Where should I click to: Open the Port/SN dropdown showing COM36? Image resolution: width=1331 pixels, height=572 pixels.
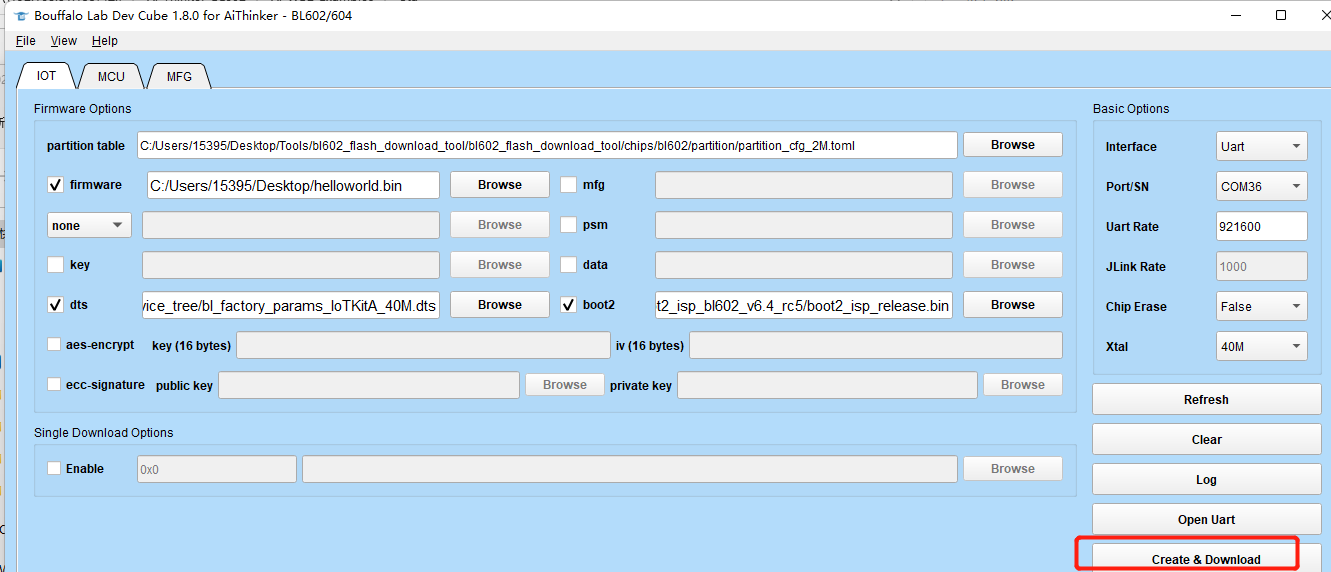pyautogui.click(x=1261, y=186)
